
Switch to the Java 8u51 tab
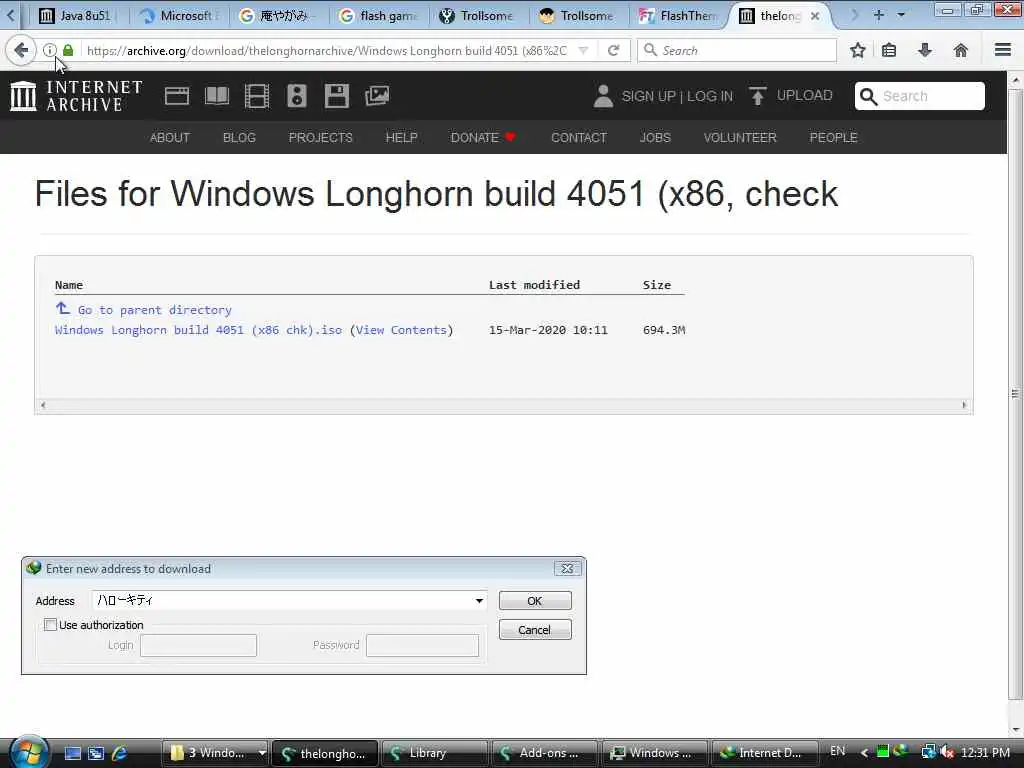78,15
